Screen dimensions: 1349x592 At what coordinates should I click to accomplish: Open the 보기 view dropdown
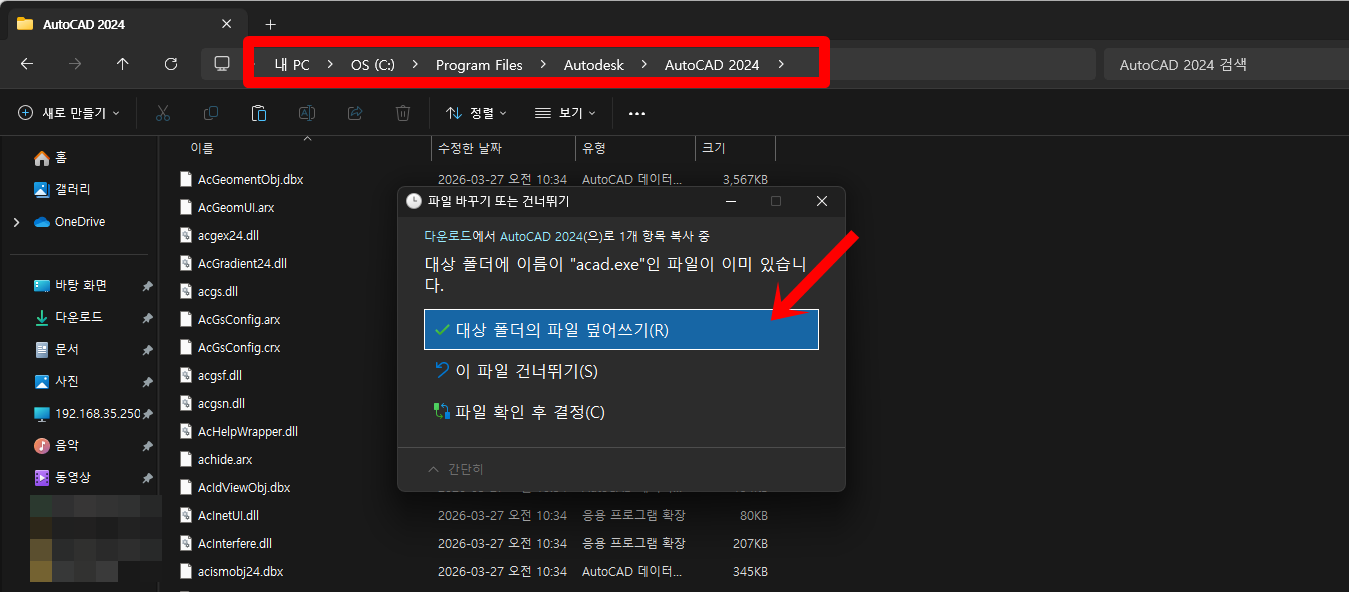565,113
